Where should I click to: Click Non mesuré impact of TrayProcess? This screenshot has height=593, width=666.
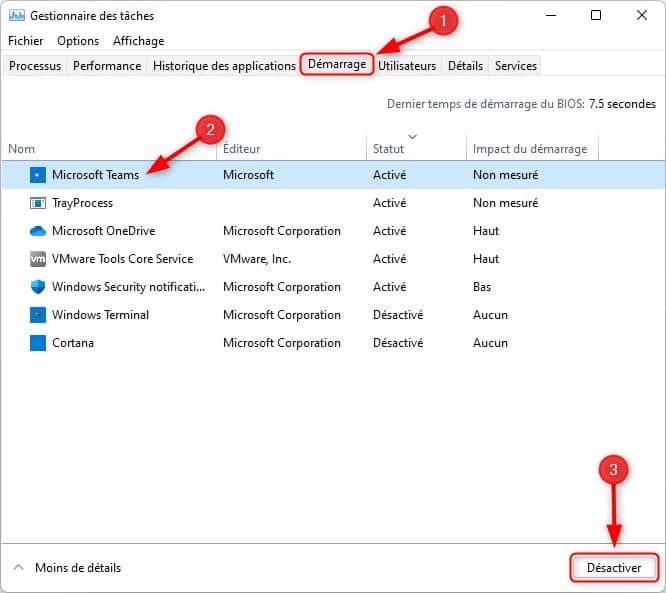(505, 203)
